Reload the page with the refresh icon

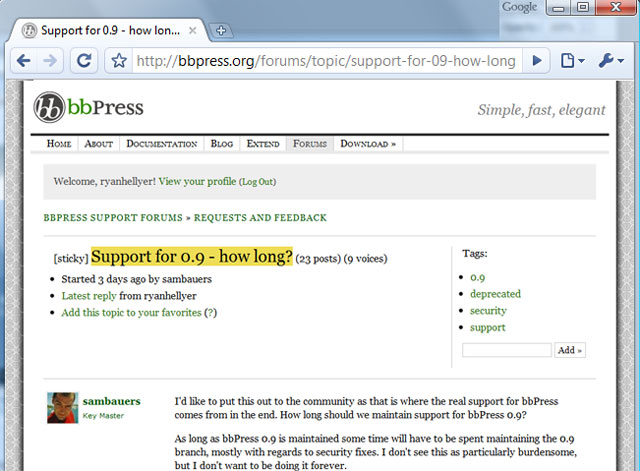point(85,61)
